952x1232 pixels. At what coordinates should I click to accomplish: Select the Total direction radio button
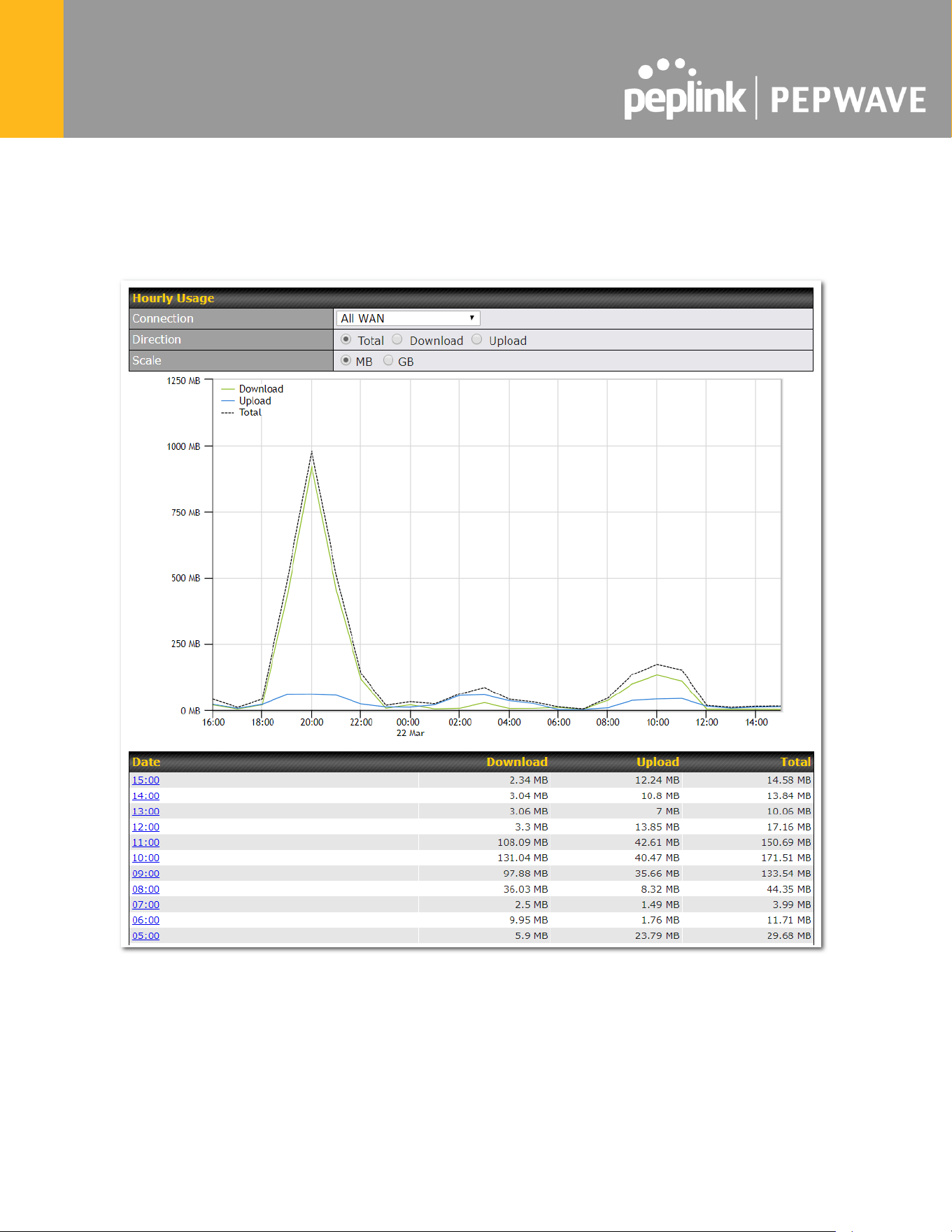[346, 339]
